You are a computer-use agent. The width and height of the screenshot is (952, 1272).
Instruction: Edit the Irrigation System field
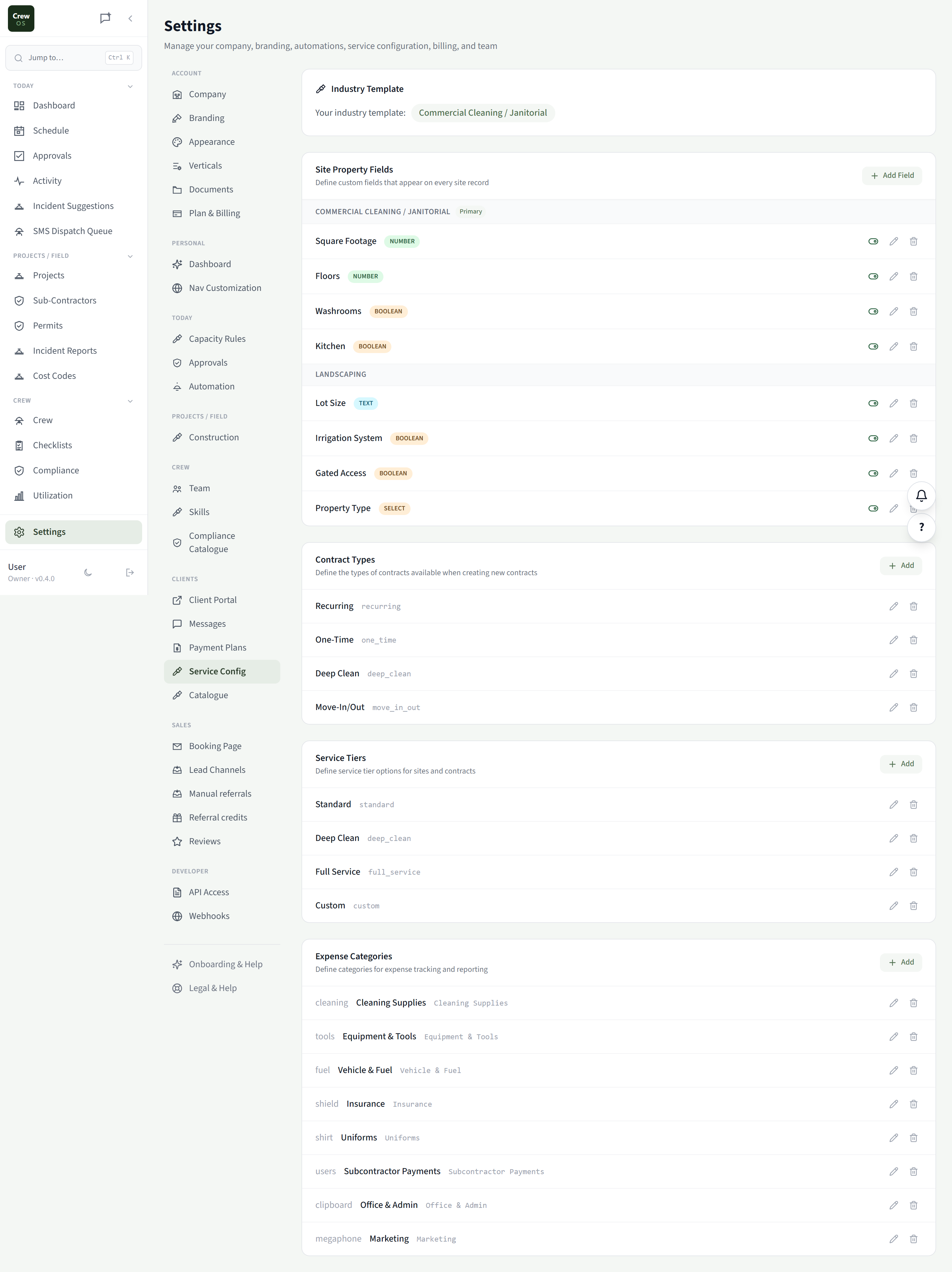coord(893,439)
